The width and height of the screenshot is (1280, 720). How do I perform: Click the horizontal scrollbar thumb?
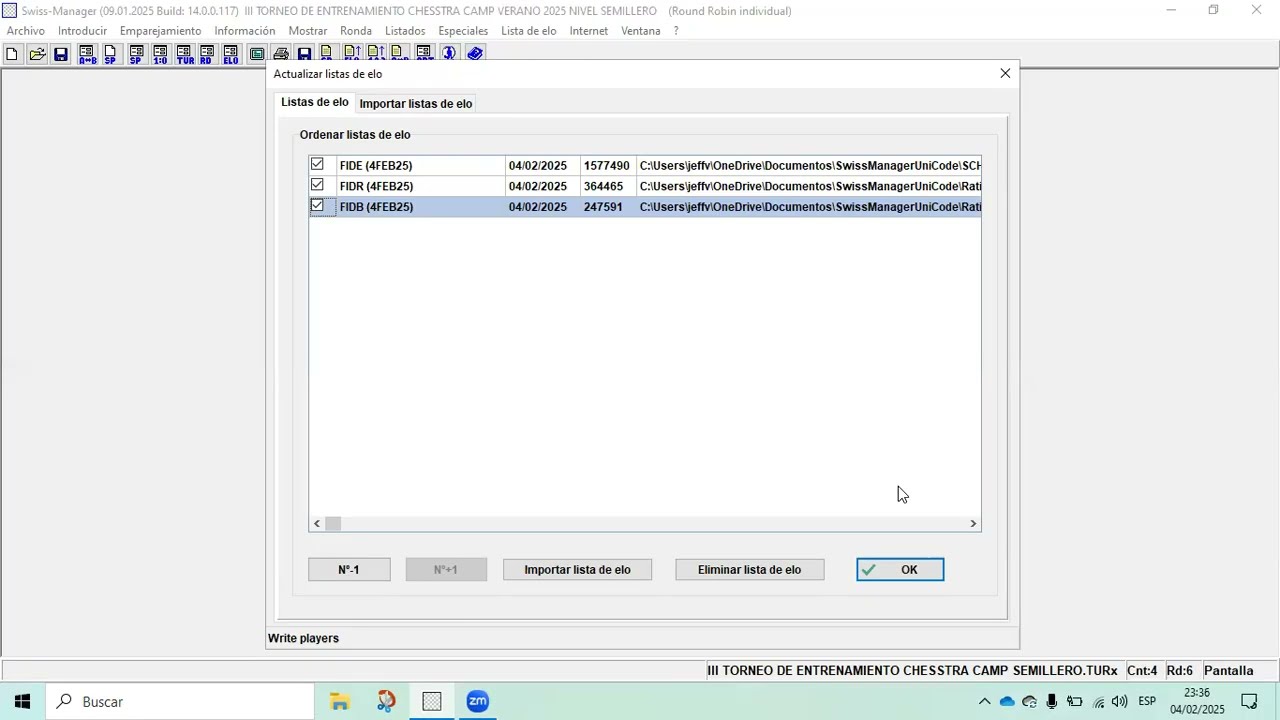point(333,524)
